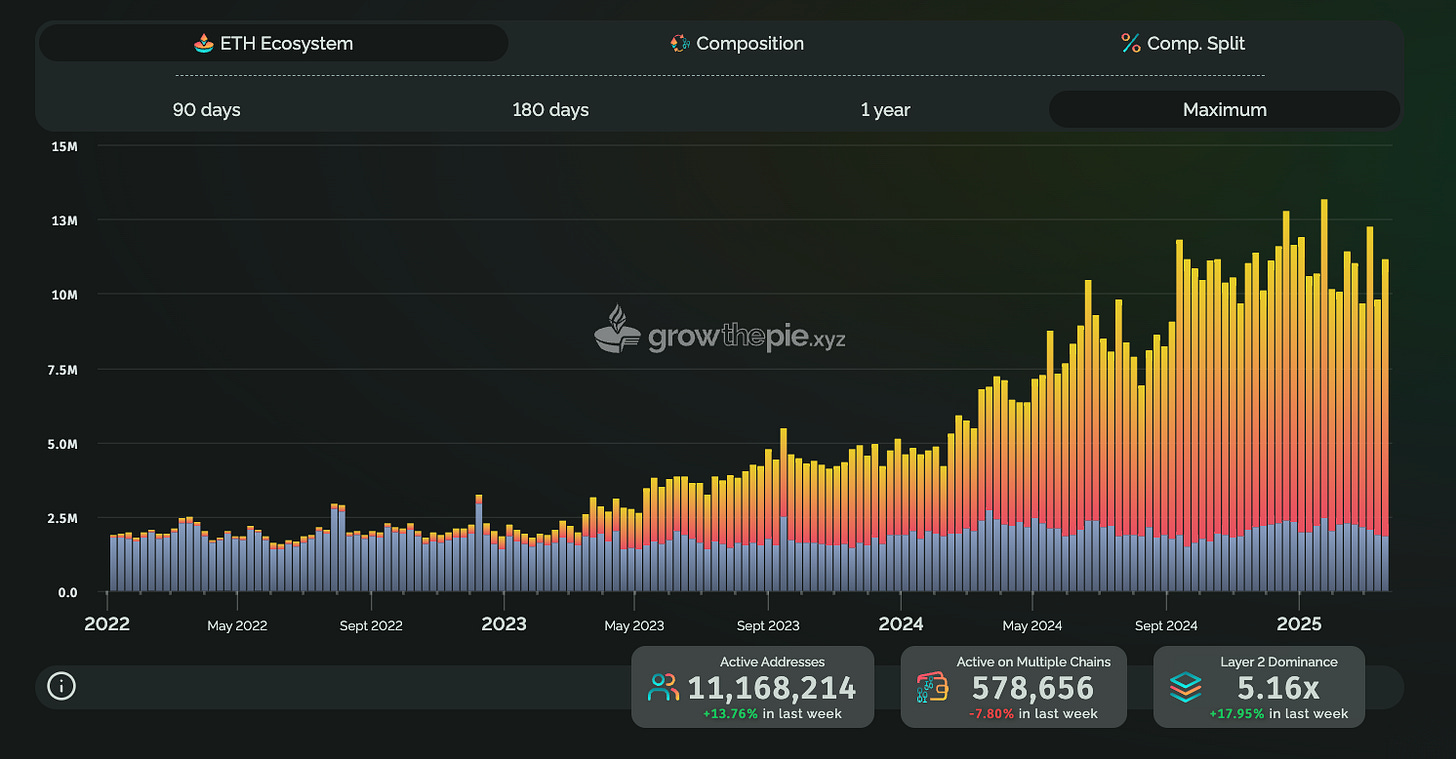1456x759 pixels.
Task: Click the Composition cycle icon
Action: 680,43
